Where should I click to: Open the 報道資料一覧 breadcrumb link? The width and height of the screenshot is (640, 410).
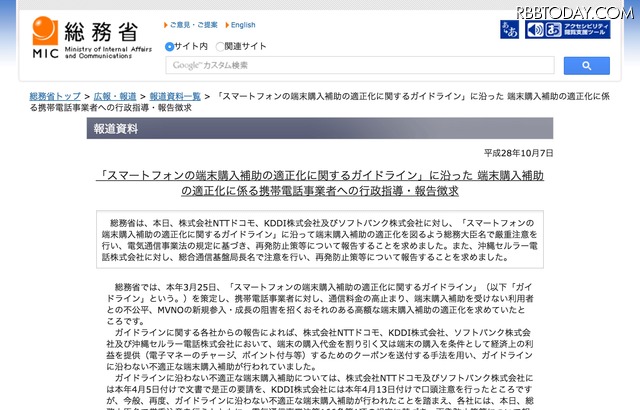click(175, 96)
